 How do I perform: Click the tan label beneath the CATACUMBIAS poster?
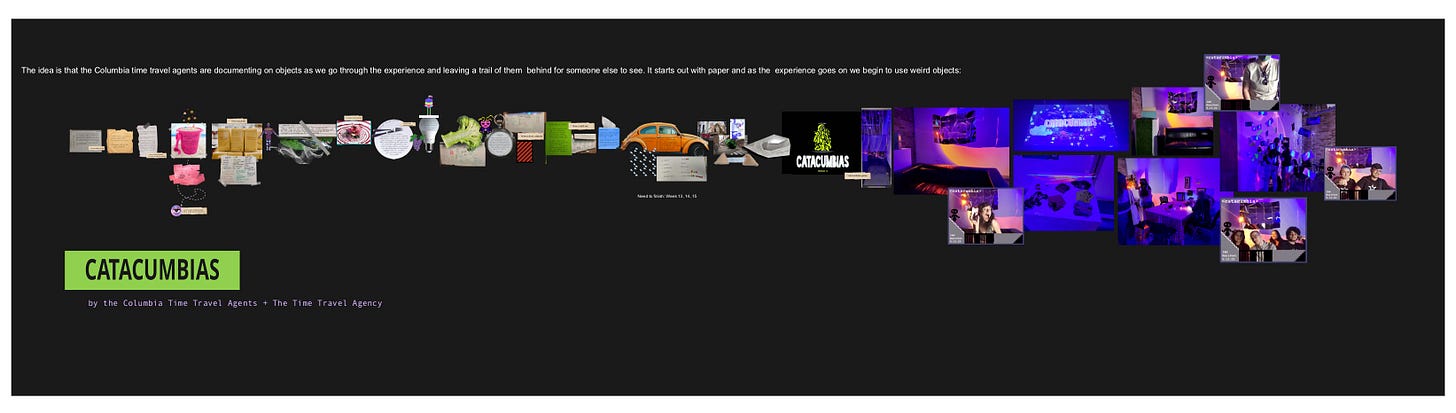857,176
